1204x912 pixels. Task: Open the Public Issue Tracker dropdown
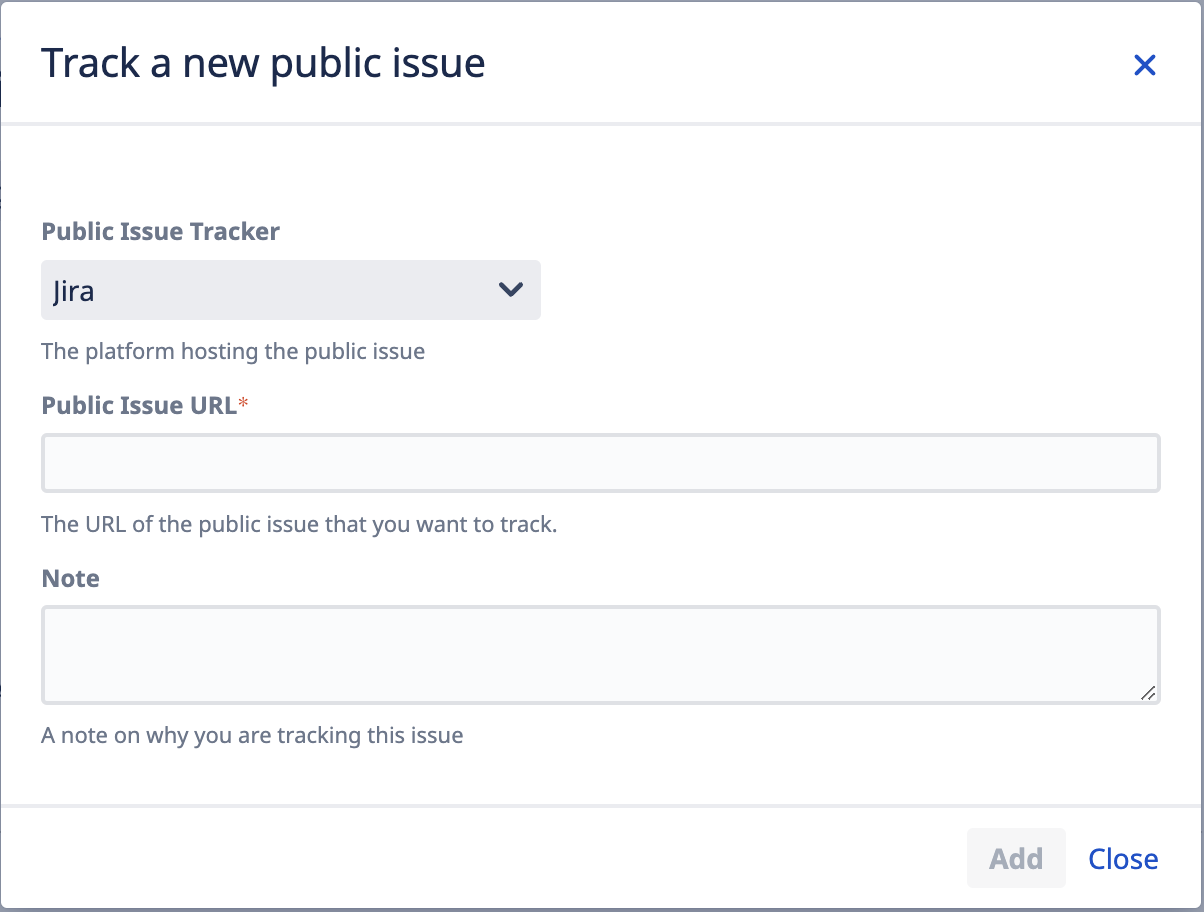(x=290, y=290)
